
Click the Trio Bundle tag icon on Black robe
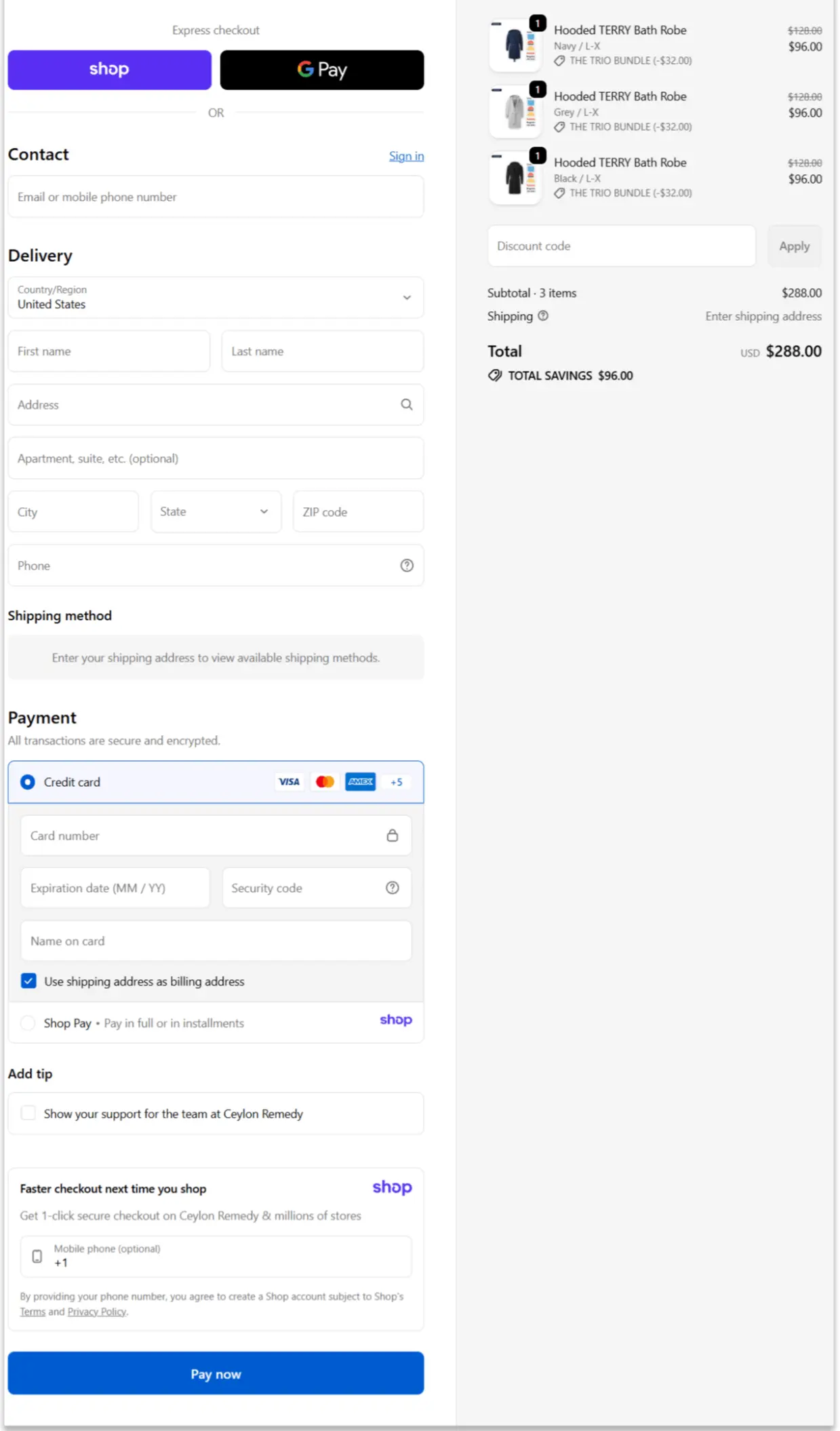pos(559,193)
